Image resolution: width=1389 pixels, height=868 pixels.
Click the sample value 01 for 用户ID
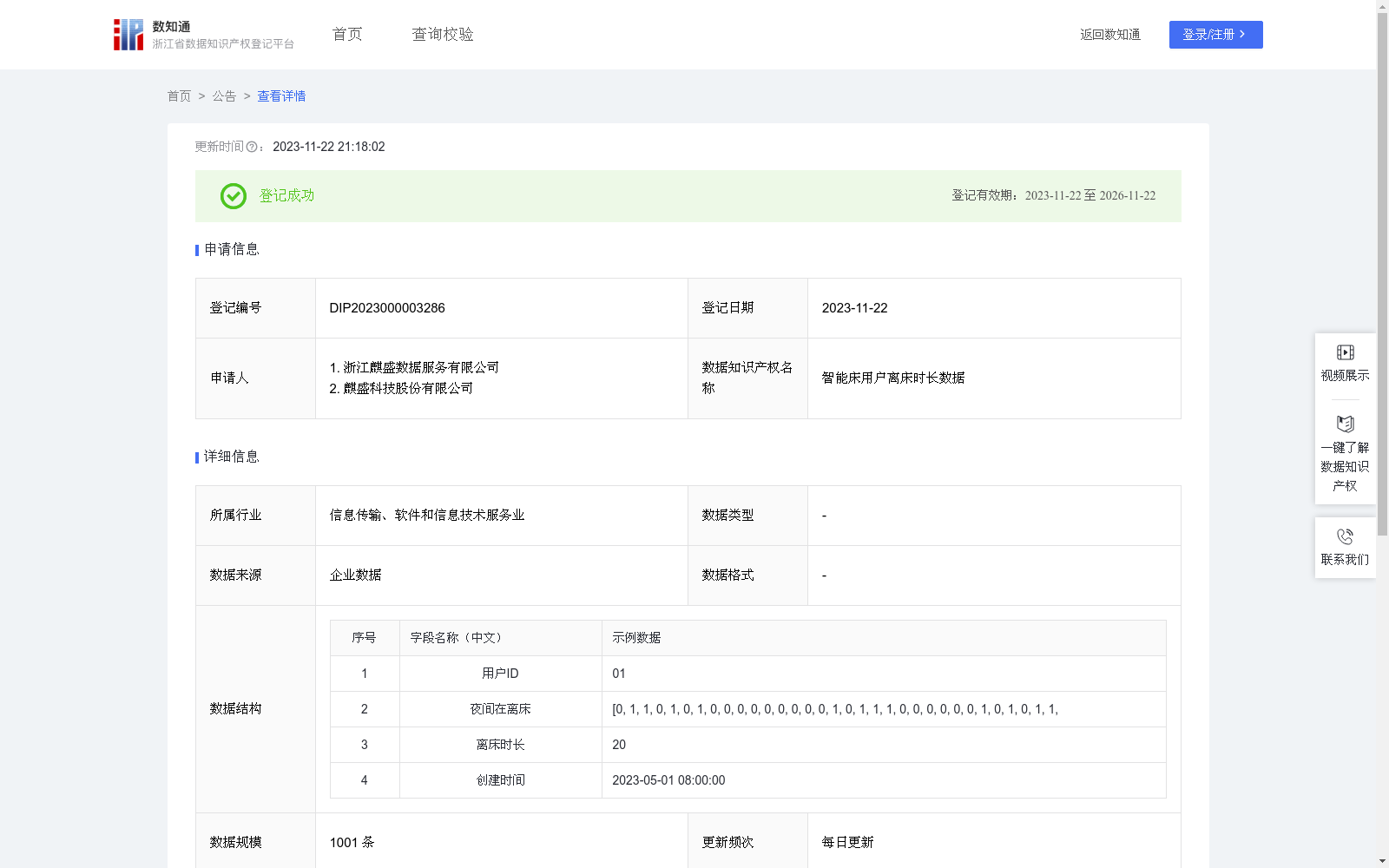pos(619,674)
